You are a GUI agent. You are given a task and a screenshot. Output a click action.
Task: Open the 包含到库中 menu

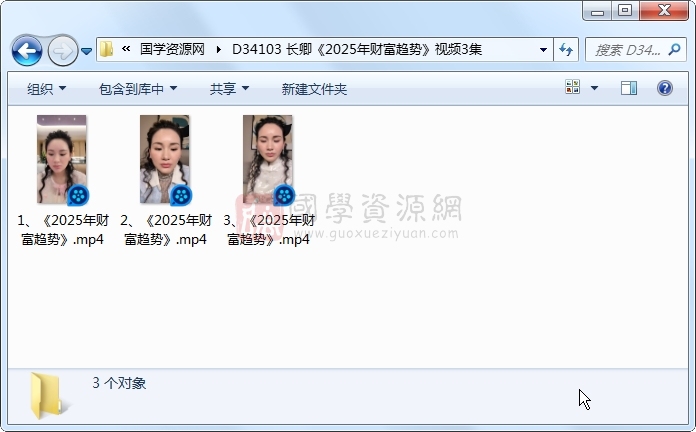coord(138,89)
